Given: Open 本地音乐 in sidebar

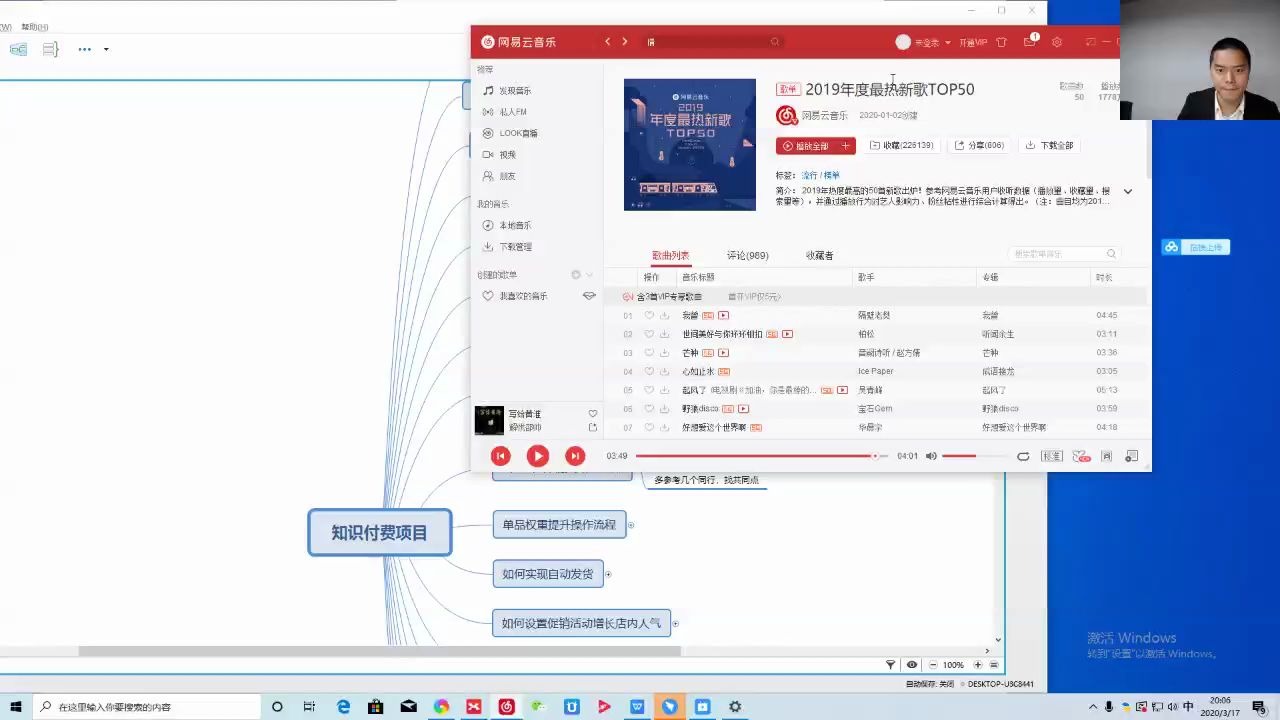Looking at the screenshot, I should coord(515,226).
